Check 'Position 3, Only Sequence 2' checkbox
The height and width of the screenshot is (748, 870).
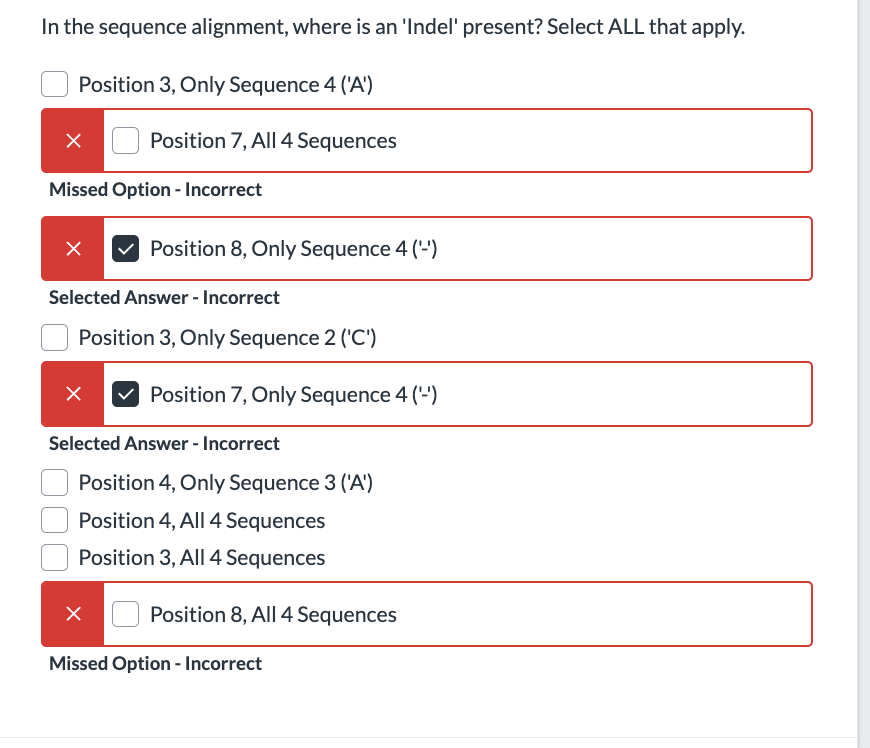54,337
